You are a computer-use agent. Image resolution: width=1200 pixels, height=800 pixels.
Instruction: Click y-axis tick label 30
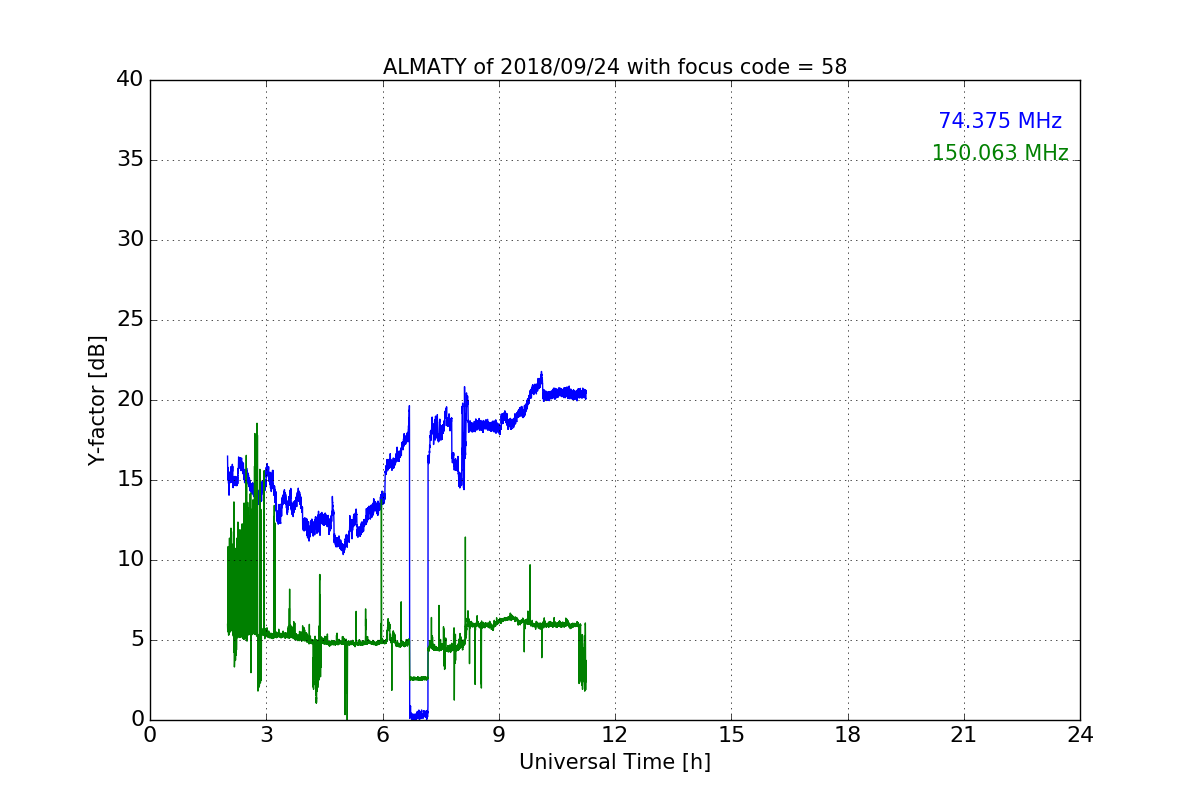point(130,240)
